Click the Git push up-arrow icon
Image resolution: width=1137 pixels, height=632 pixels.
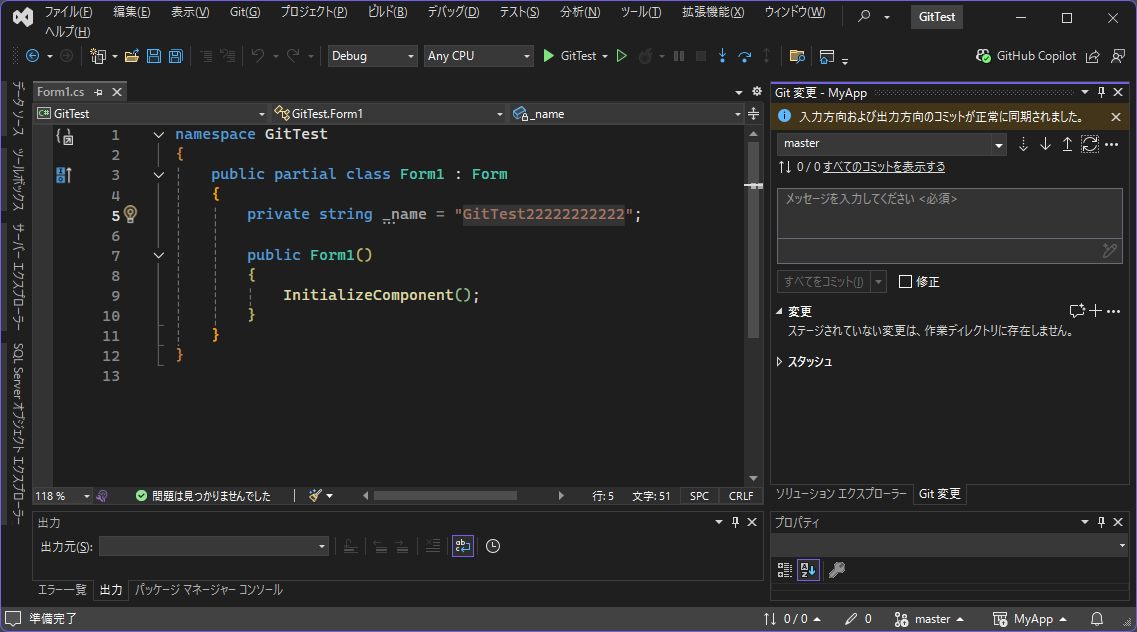(x=1067, y=144)
